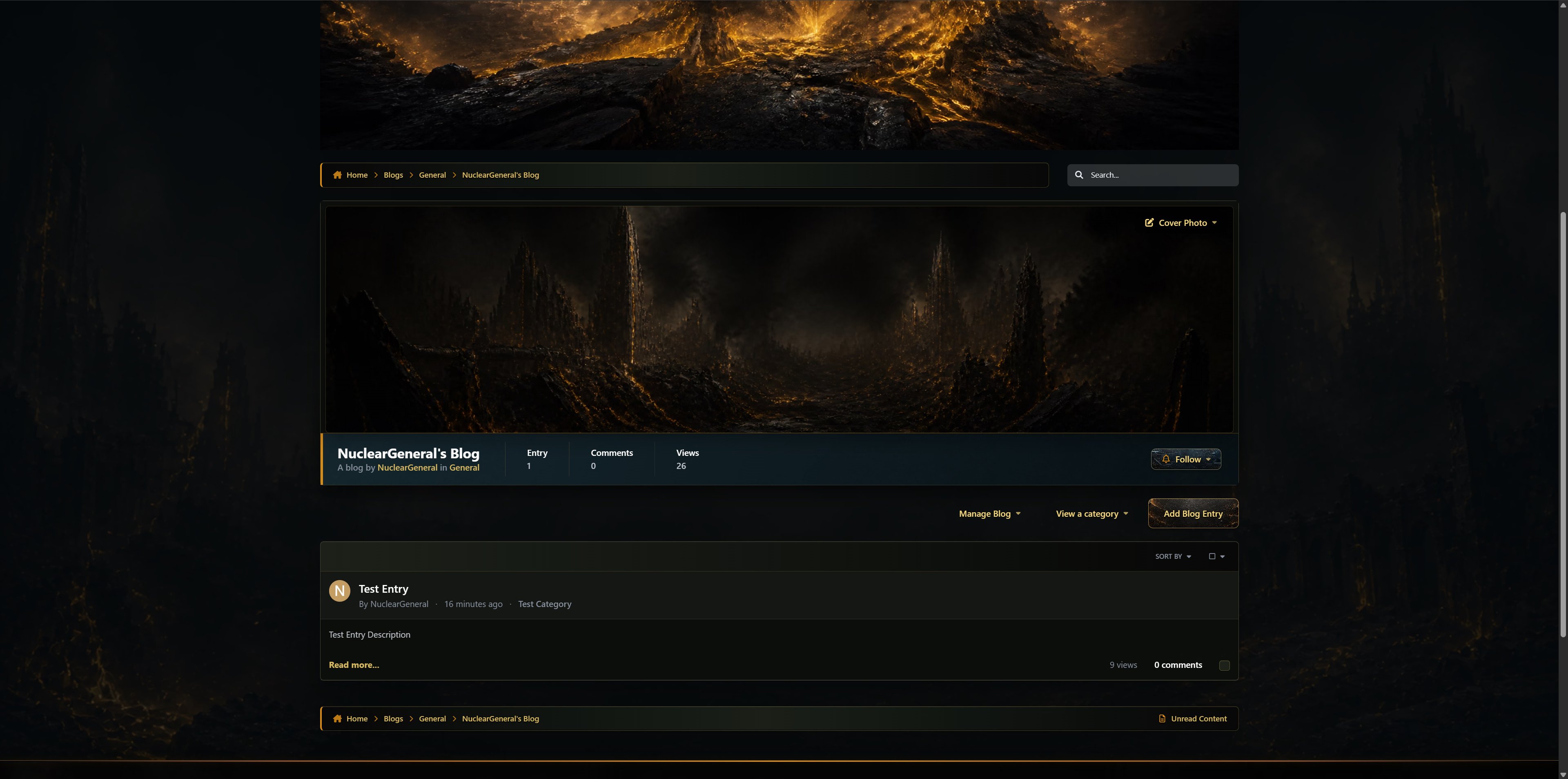
Task: Open the Manage Blog dropdown
Action: pos(990,513)
